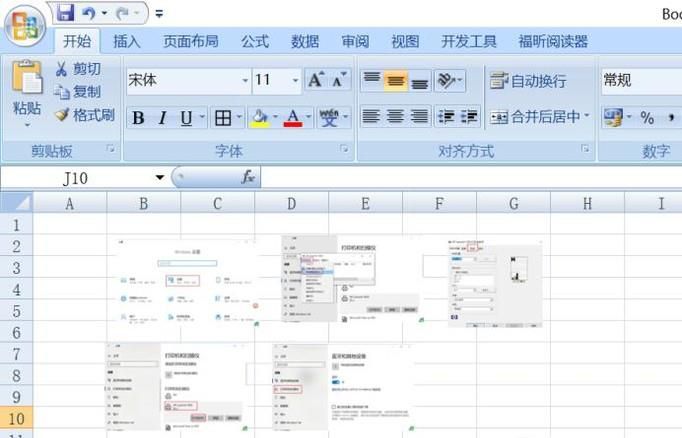
Task: Apply percent style
Action: (647, 117)
